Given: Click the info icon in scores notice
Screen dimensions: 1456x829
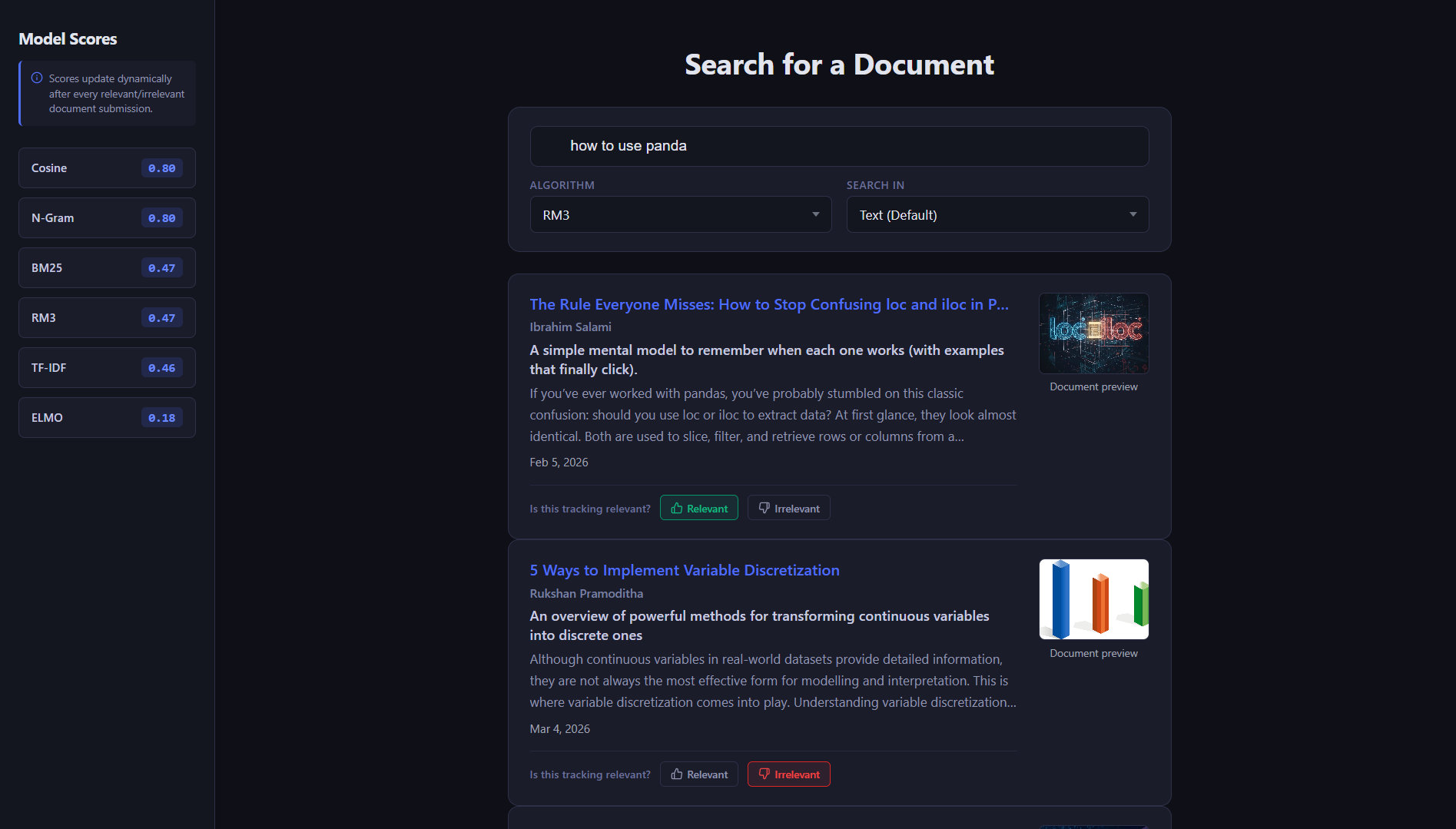Looking at the screenshot, I should coord(37,78).
